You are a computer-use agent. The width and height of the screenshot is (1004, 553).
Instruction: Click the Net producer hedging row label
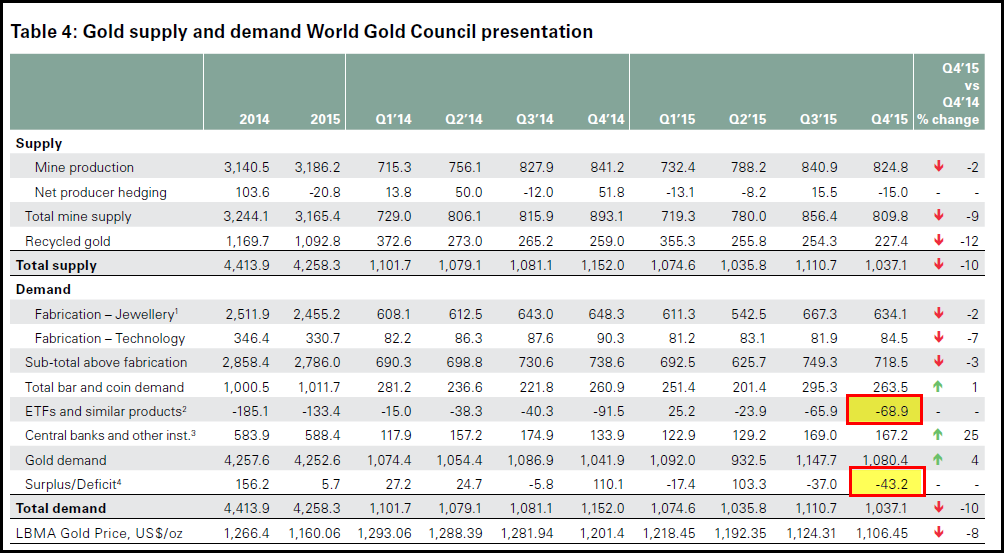pyautogui.click(x=100, y=192)
